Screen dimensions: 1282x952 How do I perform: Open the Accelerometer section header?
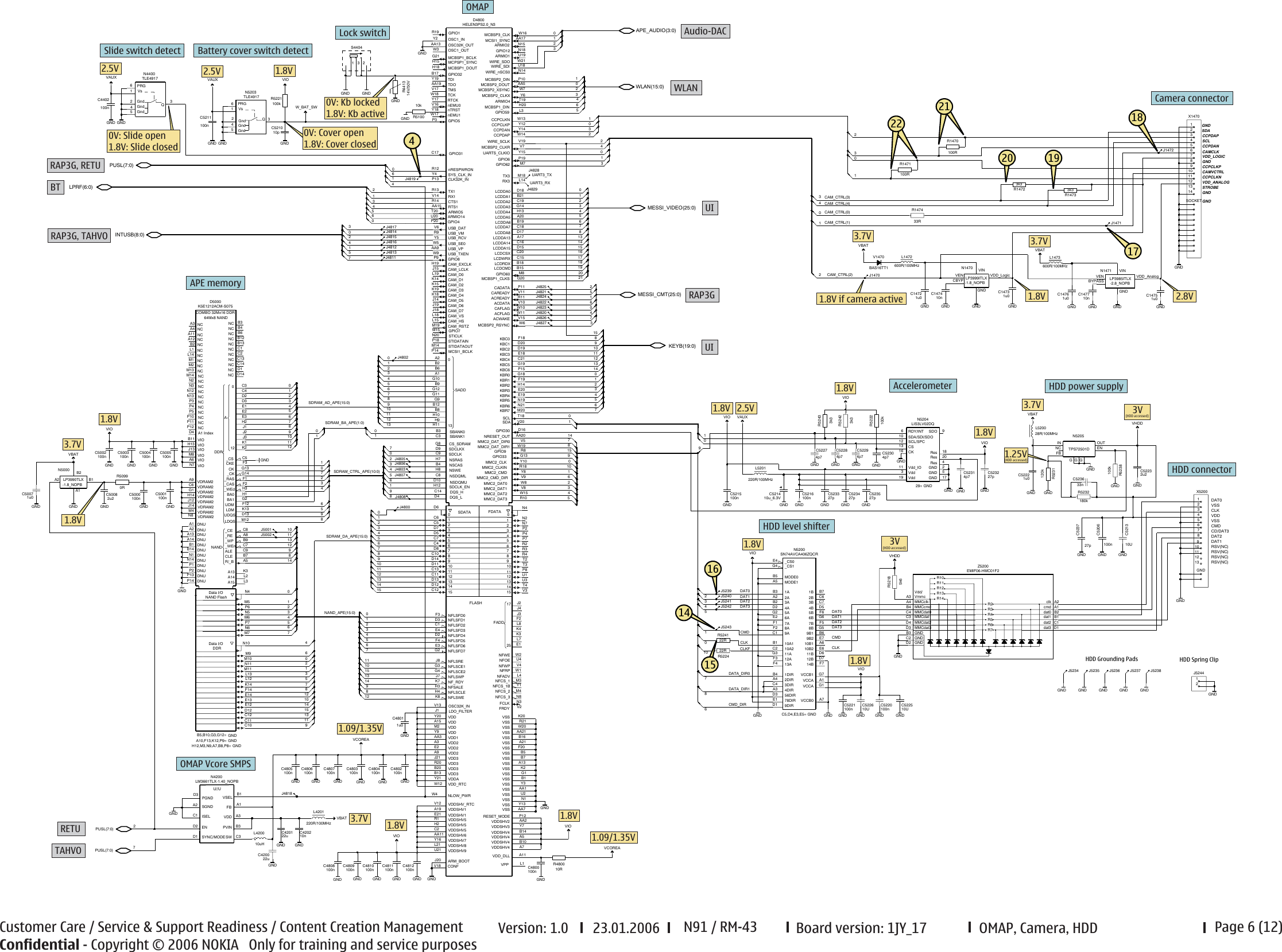click(x=924, y=386)
